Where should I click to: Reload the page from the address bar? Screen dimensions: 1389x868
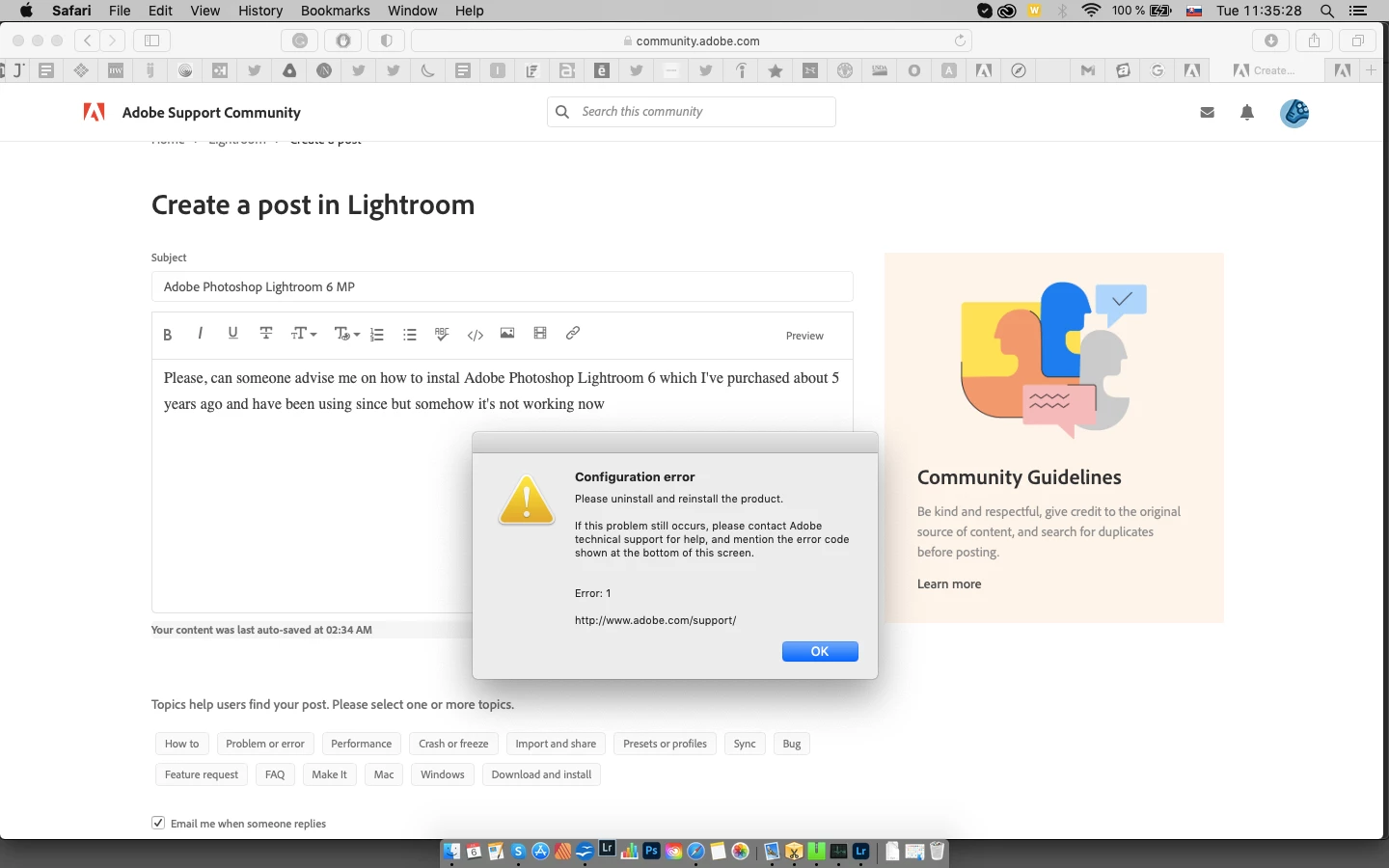click(x=960, y=41)
